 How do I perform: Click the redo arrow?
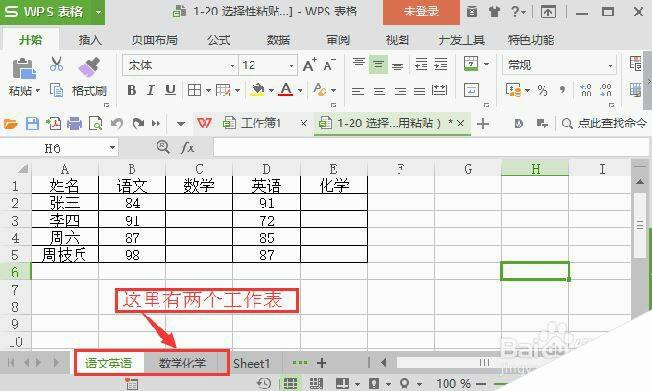(138, 124)
